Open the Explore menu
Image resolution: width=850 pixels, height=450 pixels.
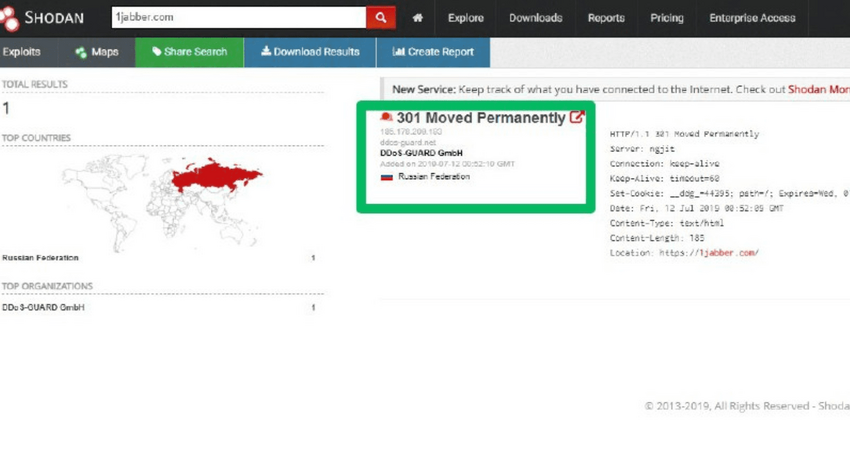point(466,18)
